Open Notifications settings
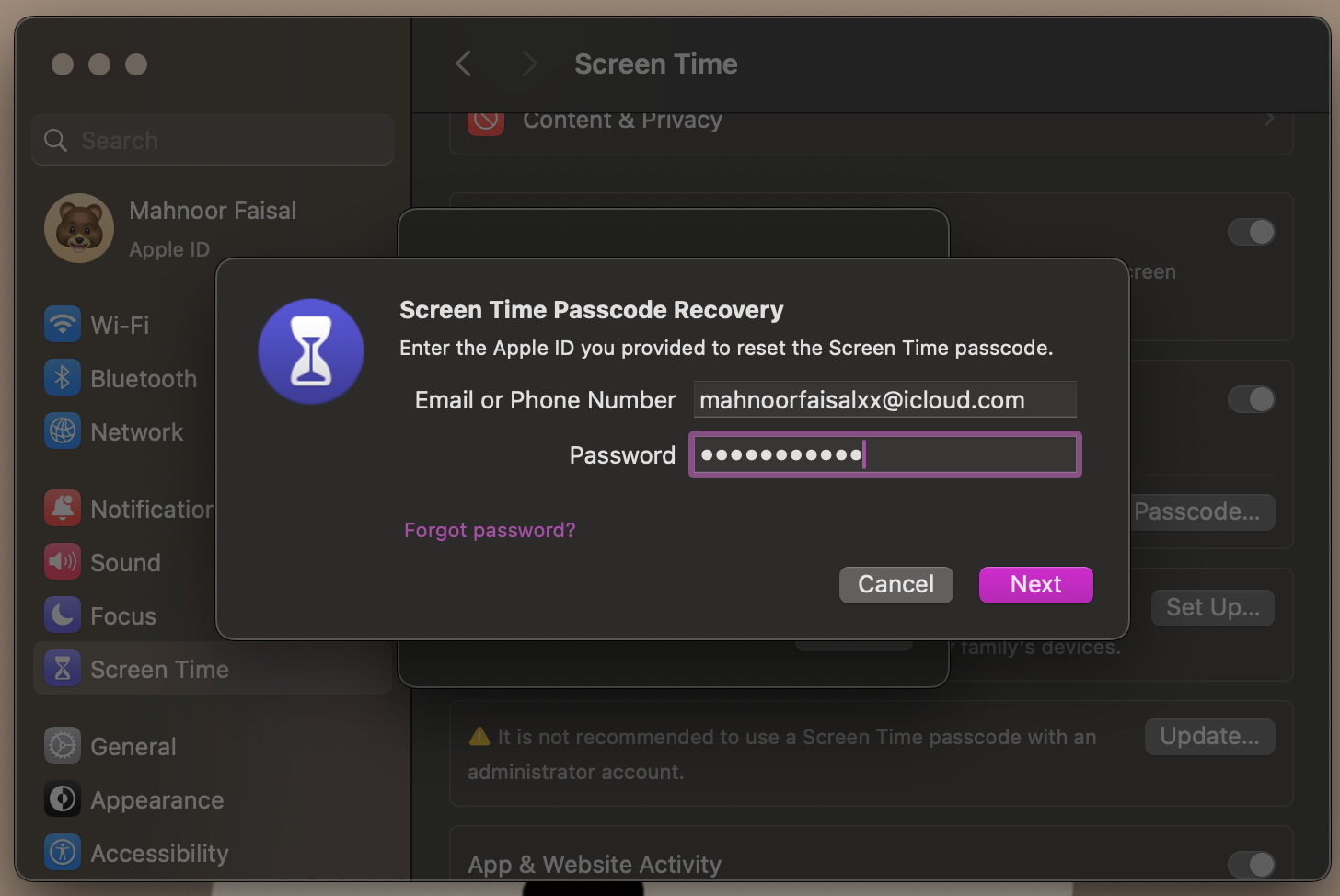 [x=62, y=508]
